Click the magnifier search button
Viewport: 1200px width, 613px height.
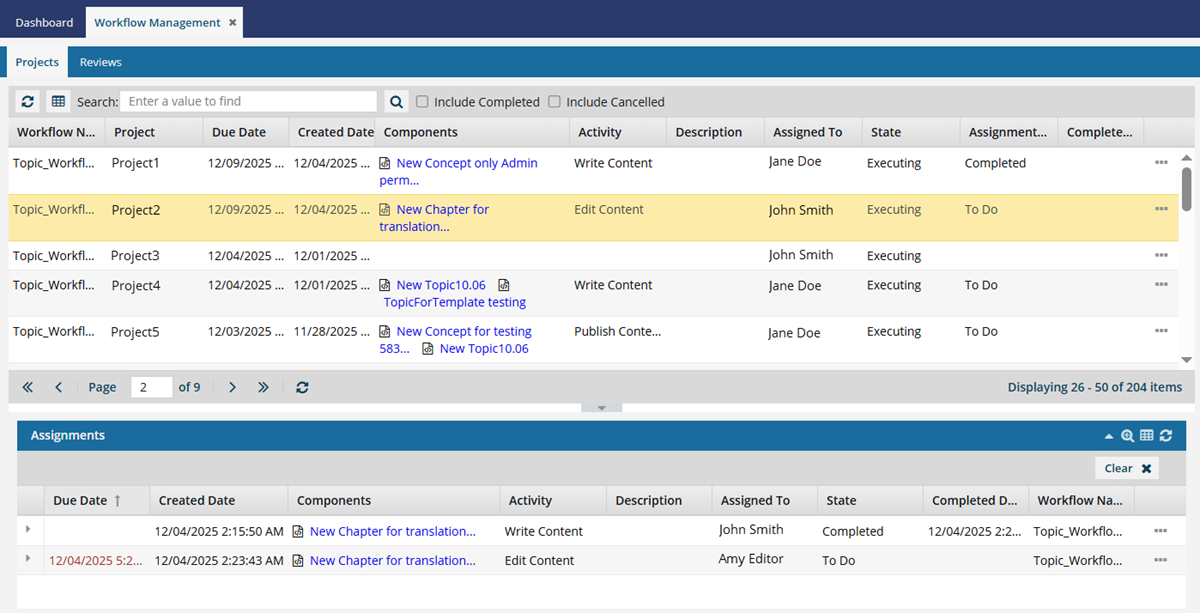click(x=396, y=102)
